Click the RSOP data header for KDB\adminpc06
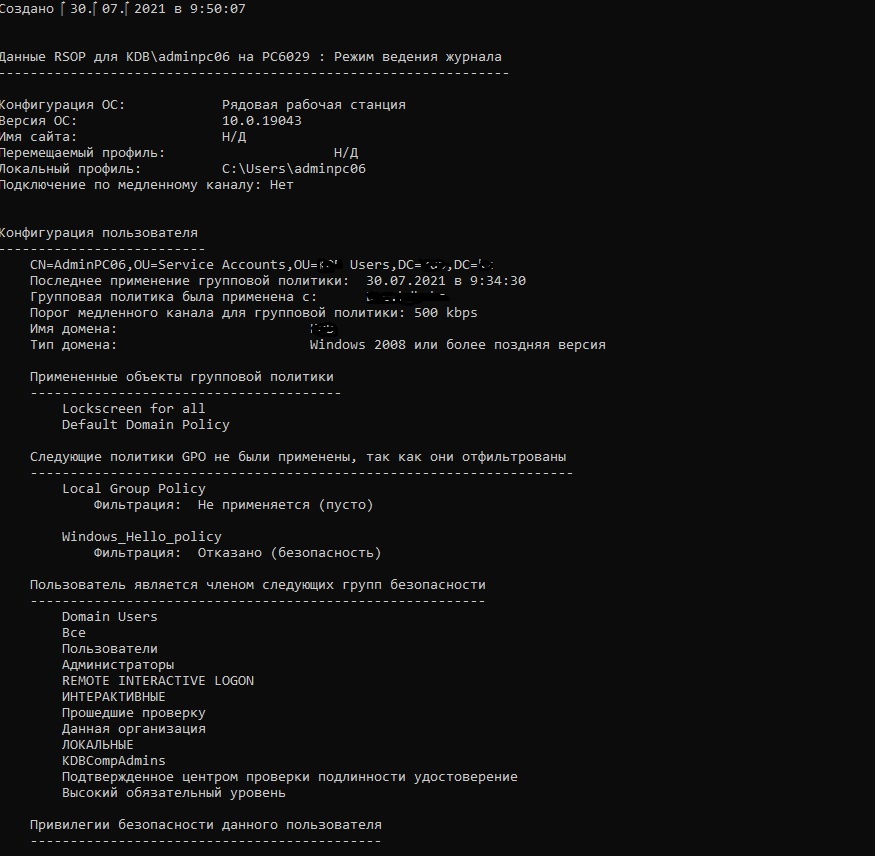 (x=251, y=57)
